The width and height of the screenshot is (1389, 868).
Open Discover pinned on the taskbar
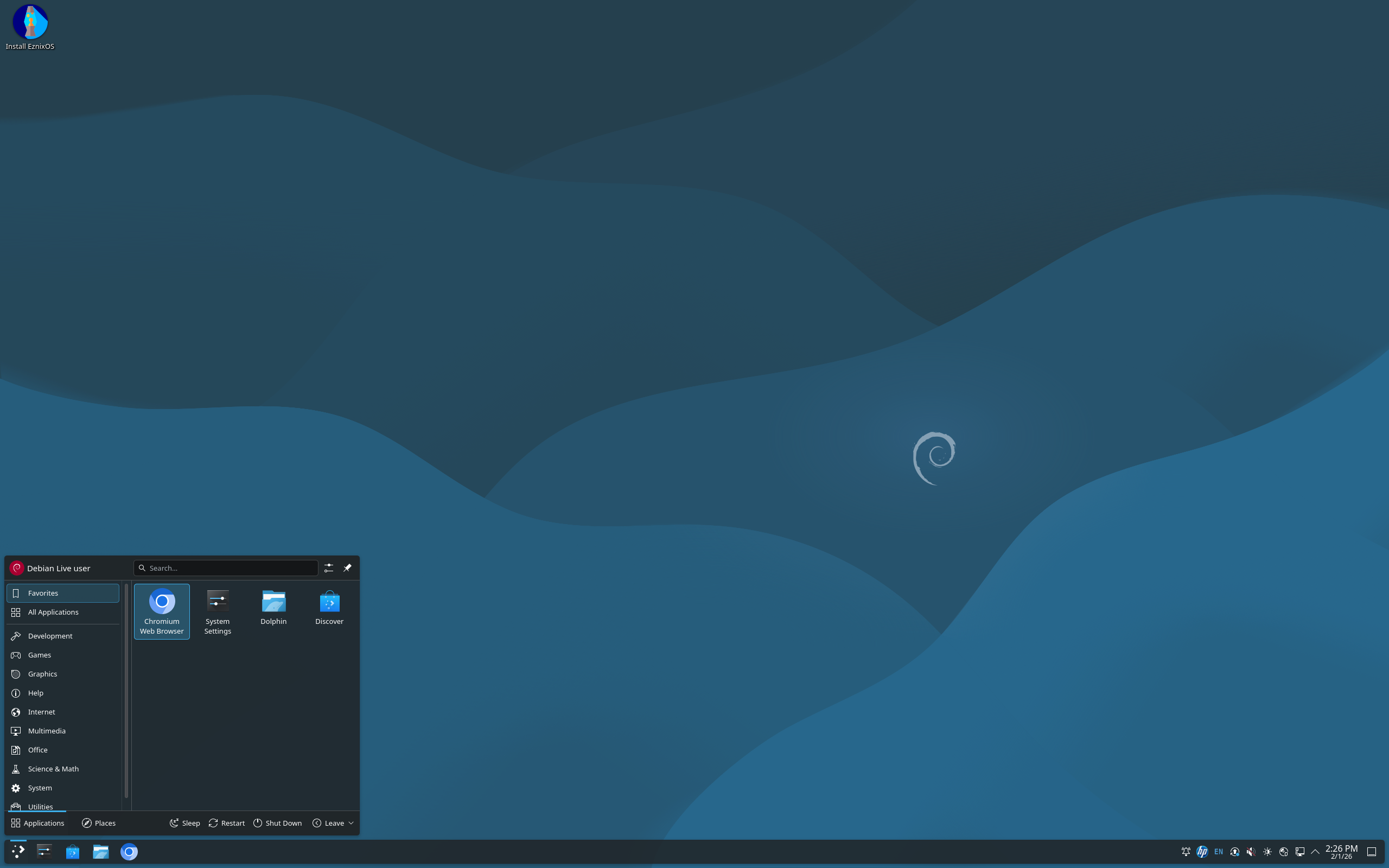coord(72,851)
